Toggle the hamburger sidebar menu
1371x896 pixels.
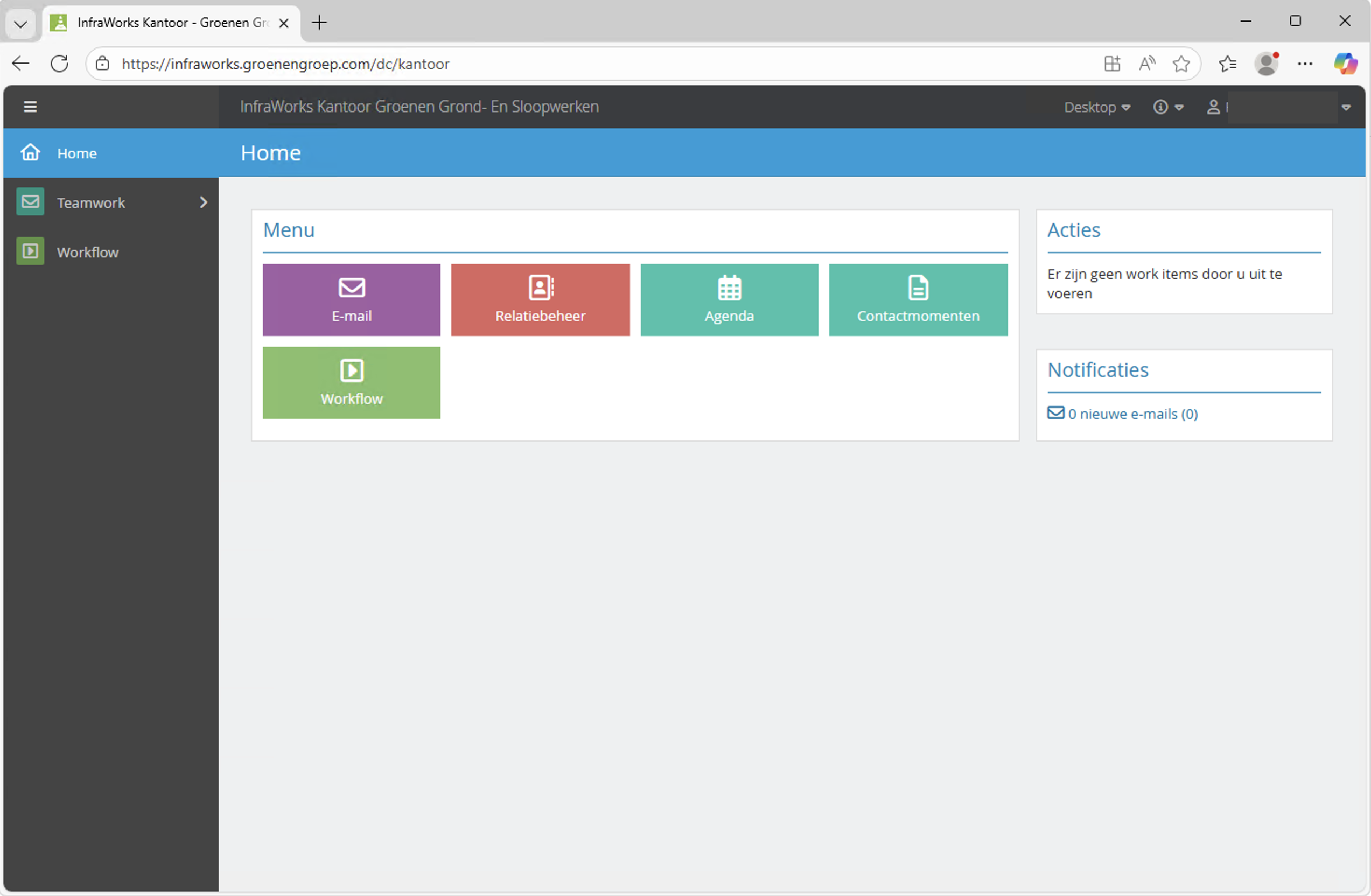click(30, 107)
